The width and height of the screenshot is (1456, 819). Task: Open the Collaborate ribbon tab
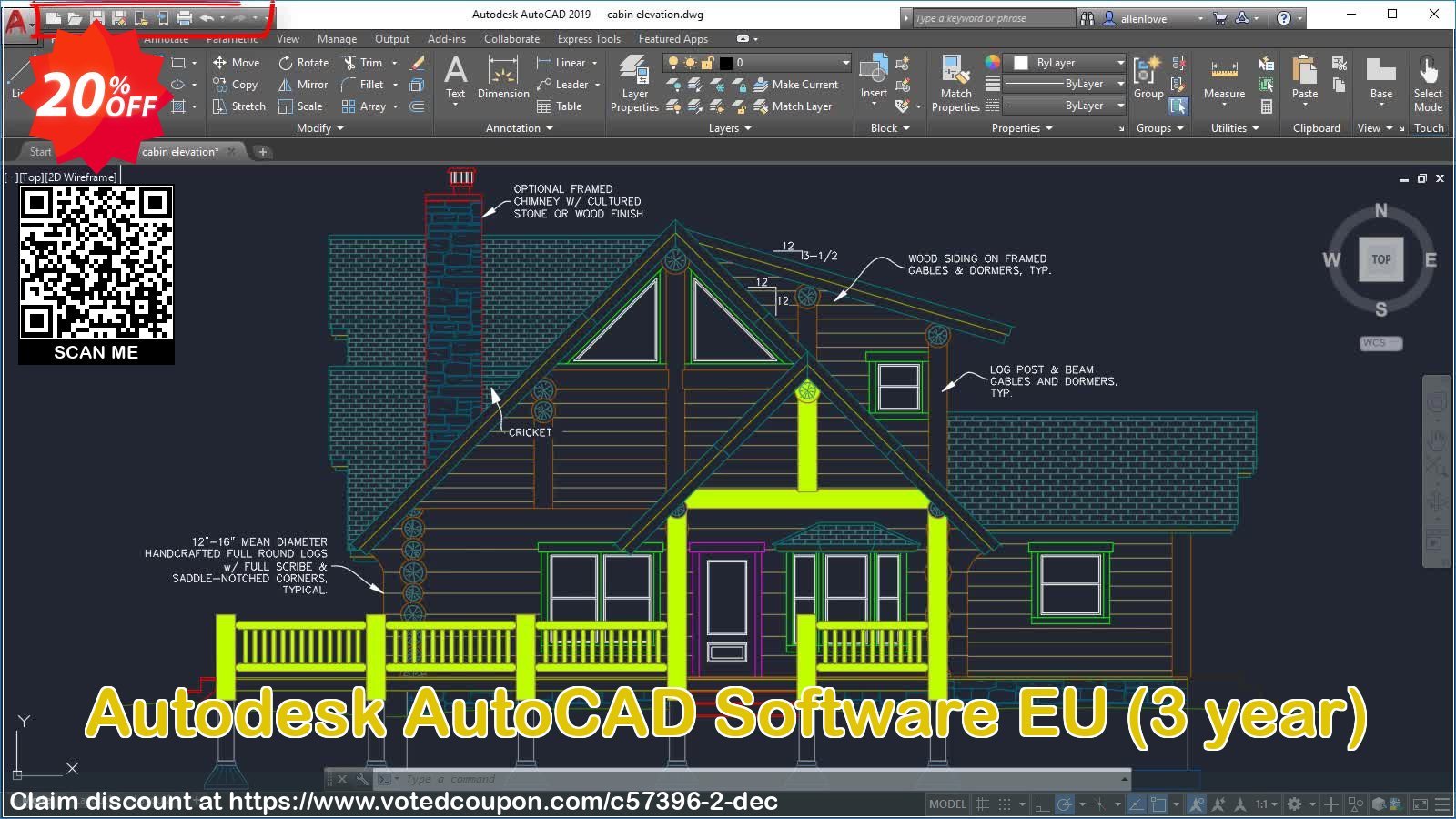[511, 39]
